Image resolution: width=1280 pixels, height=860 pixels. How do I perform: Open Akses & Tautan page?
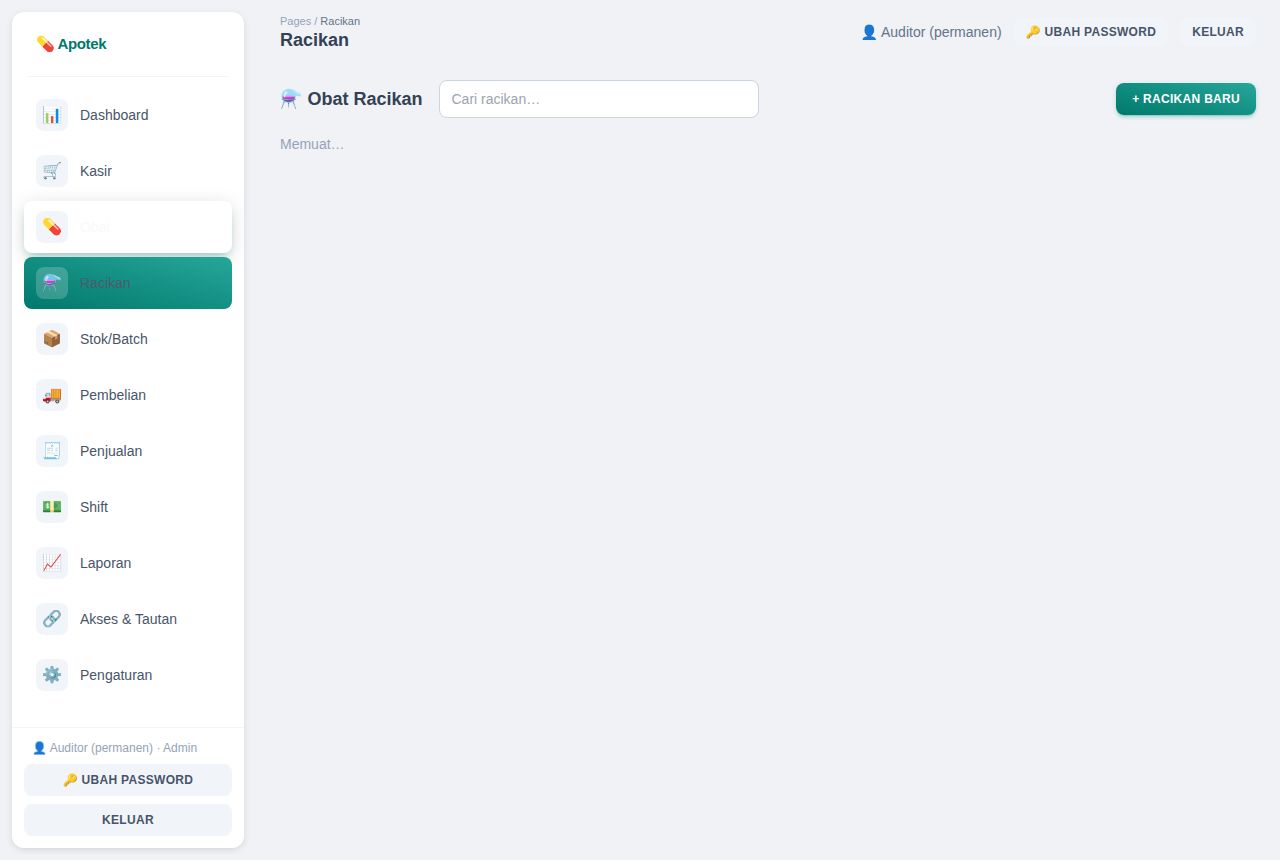click(128, 619)
